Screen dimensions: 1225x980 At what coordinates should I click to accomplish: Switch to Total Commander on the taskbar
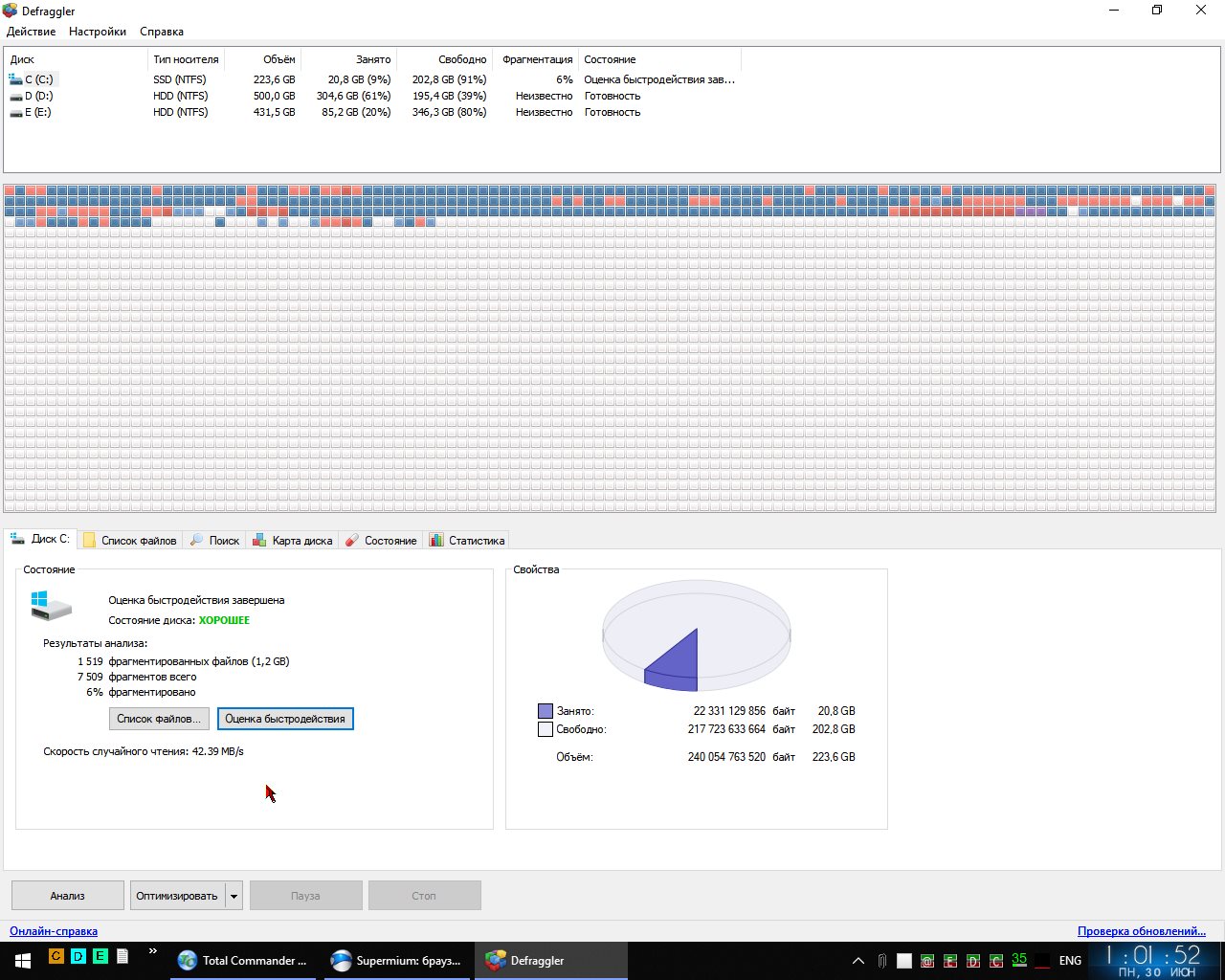[x=244, y=960]
